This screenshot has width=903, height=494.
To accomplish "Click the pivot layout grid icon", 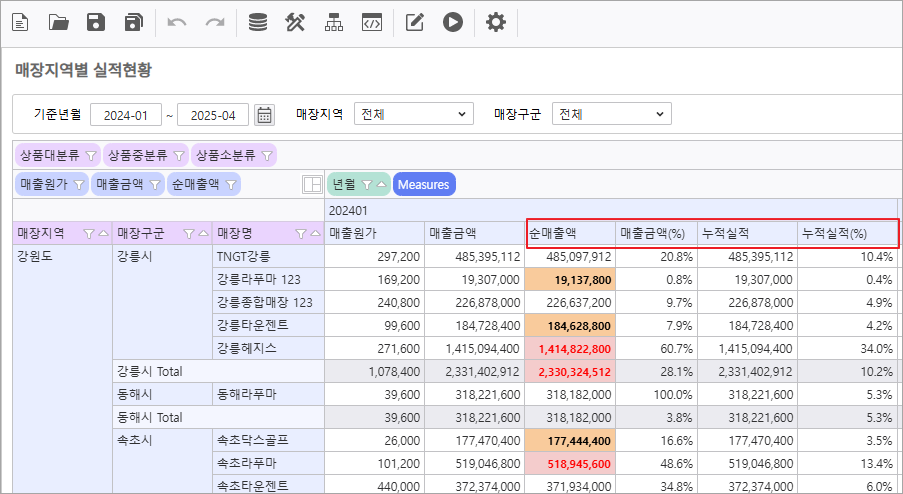I will (x=312, y=184).
